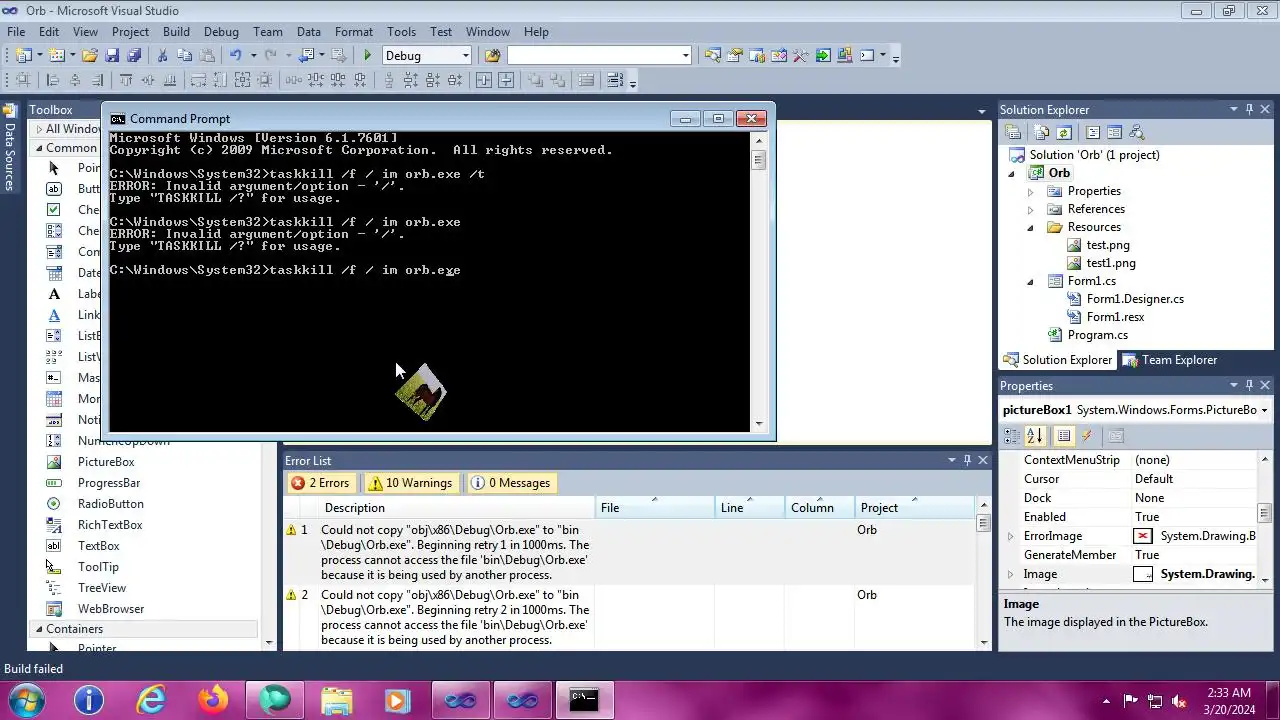Image resolution: width=1280 pixels, height=720 pixels.
Task: Open the pictureBox1 object selector dropdown
Action: [1264, 410]
